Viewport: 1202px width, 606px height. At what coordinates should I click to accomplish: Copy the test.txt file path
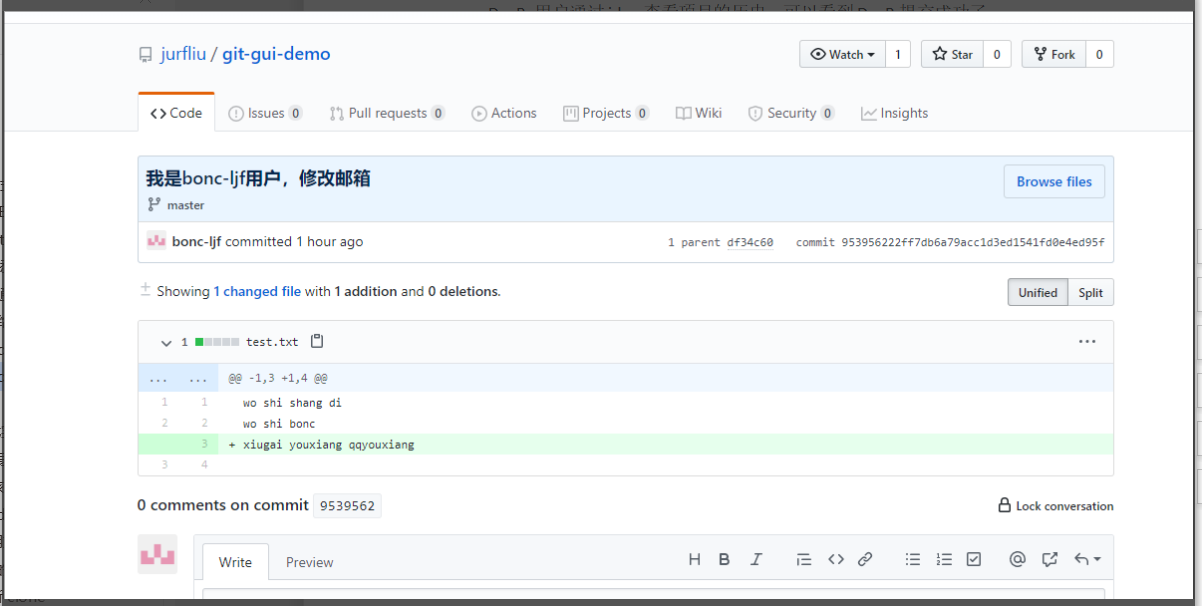[316, 341]
